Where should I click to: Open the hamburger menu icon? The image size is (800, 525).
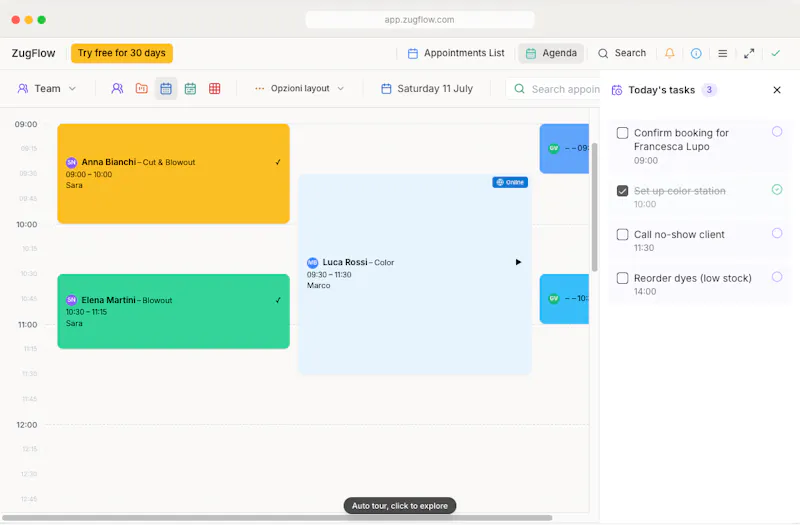[722, 53]
